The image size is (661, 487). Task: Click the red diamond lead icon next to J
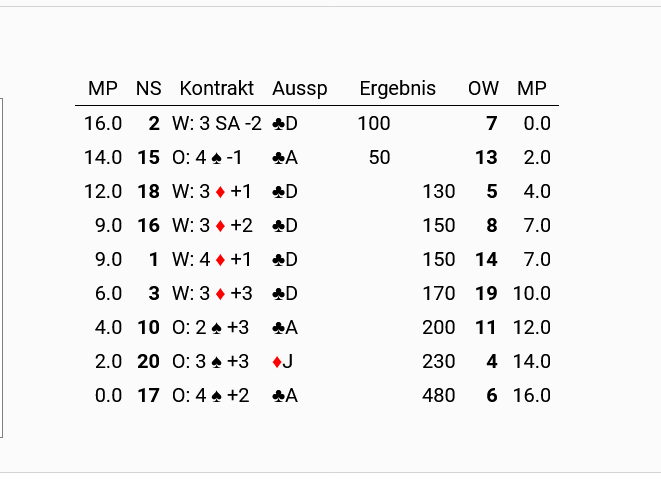click(x=277, y=362)
